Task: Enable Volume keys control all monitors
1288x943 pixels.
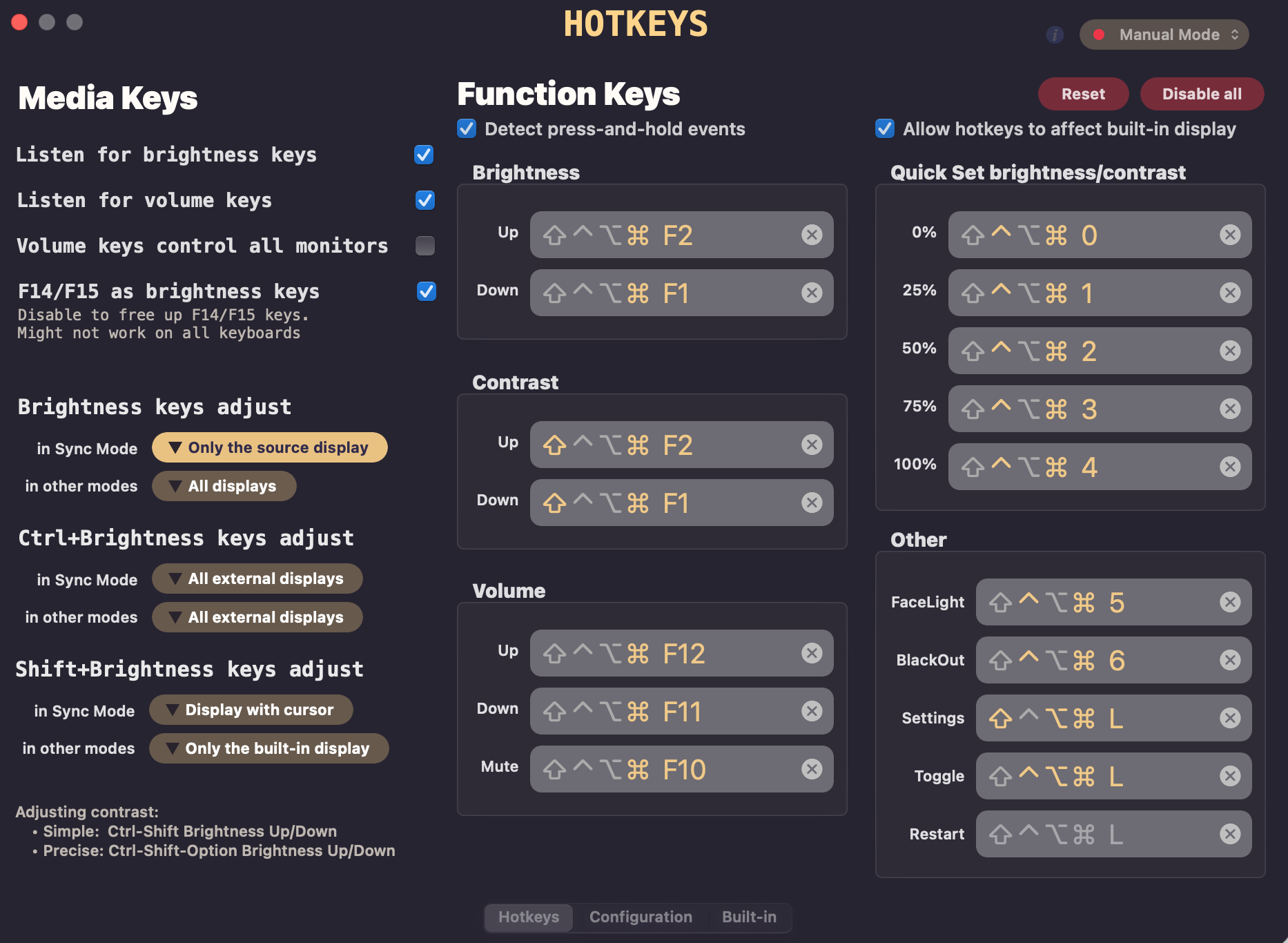Action: pos(425,246)
